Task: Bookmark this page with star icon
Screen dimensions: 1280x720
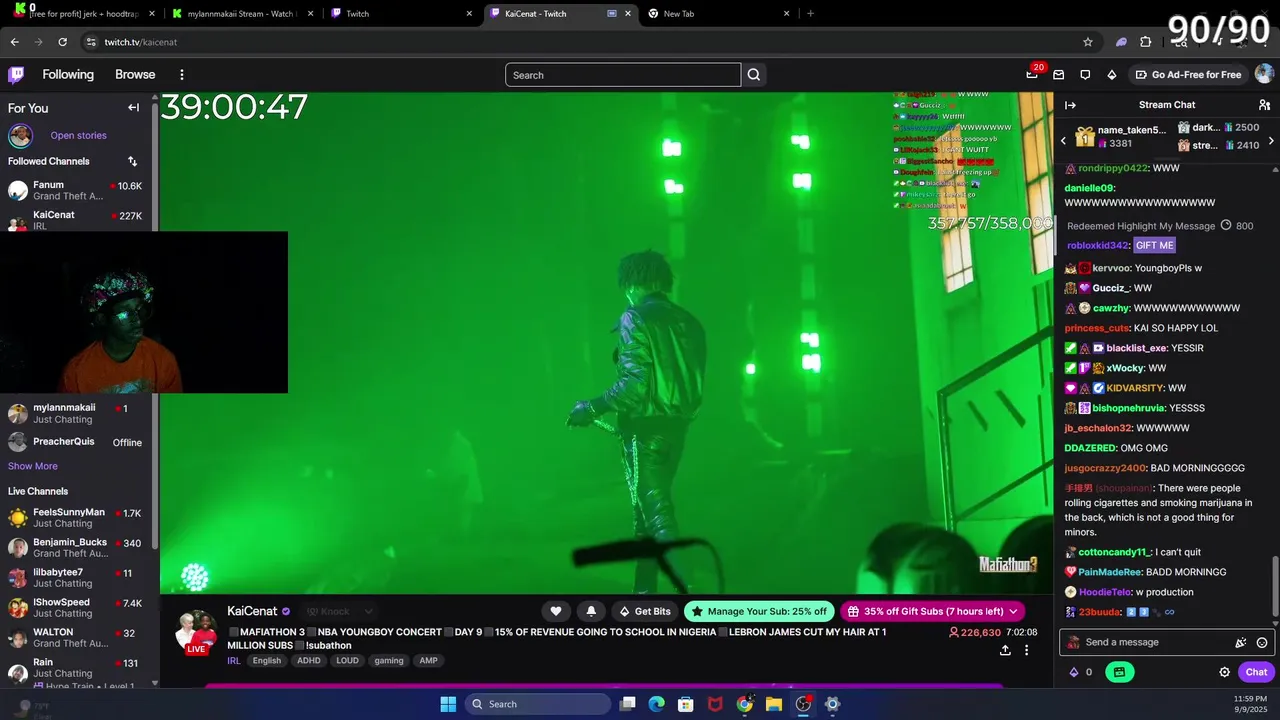Action: coord(1088,42)
